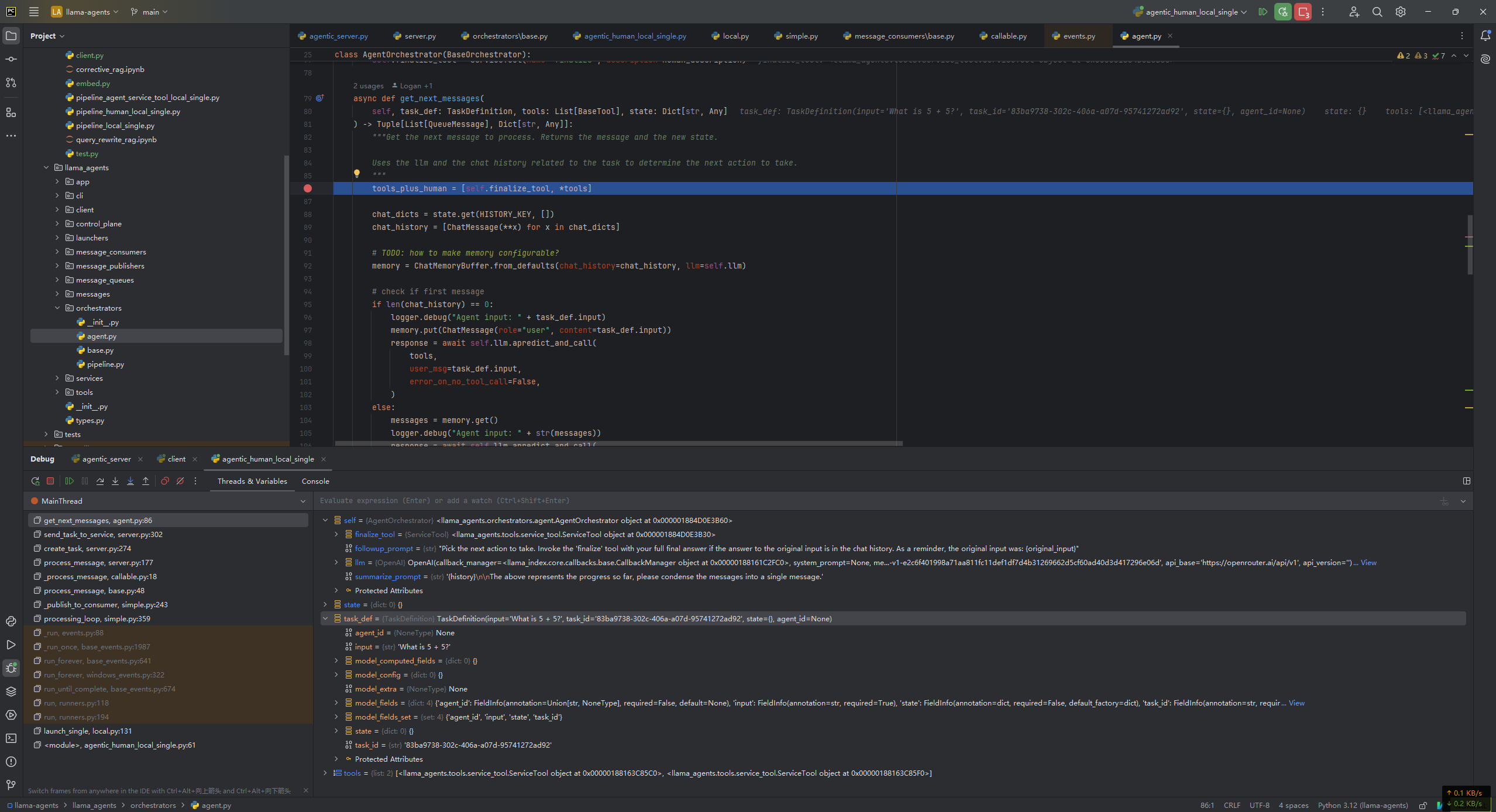Expand the services folder in tree

(x=57, y=378)
